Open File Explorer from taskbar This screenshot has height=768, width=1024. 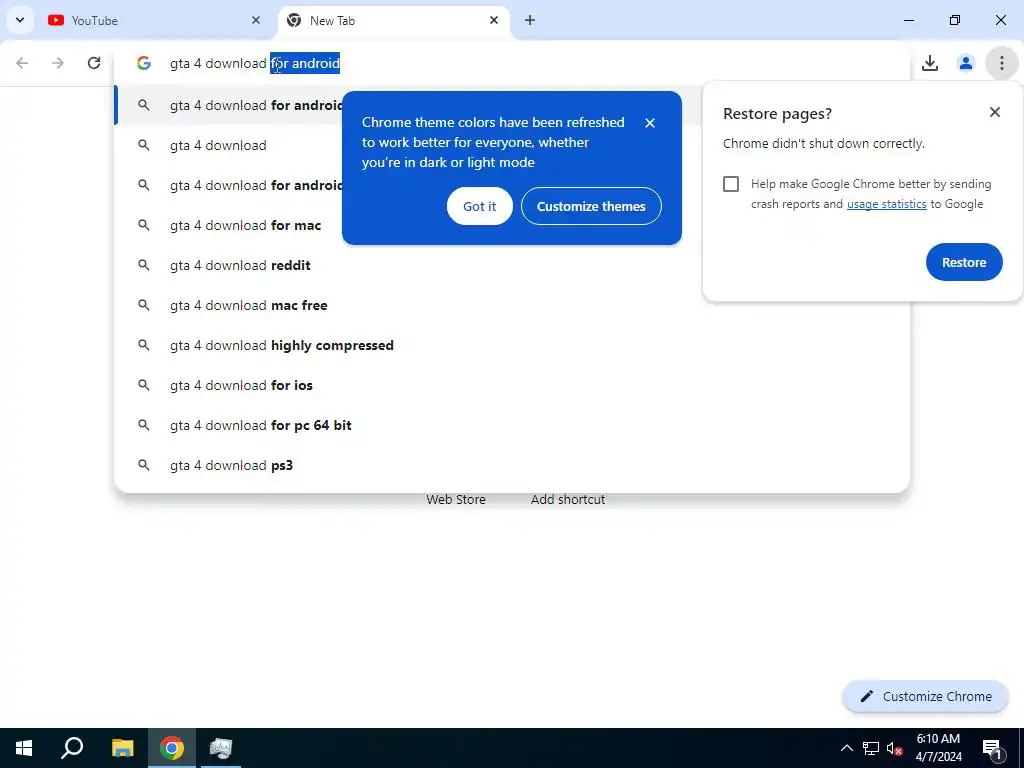122,748
